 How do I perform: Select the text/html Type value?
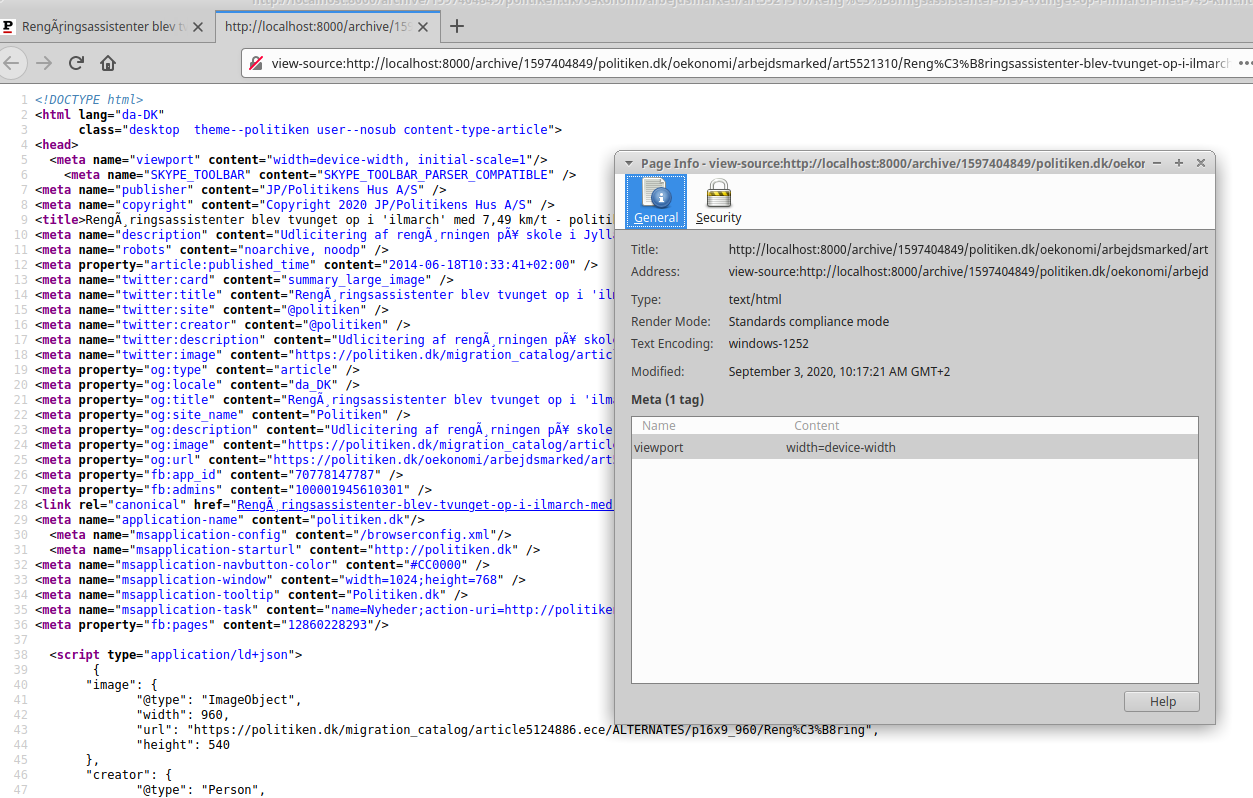(x=755, y=299)
